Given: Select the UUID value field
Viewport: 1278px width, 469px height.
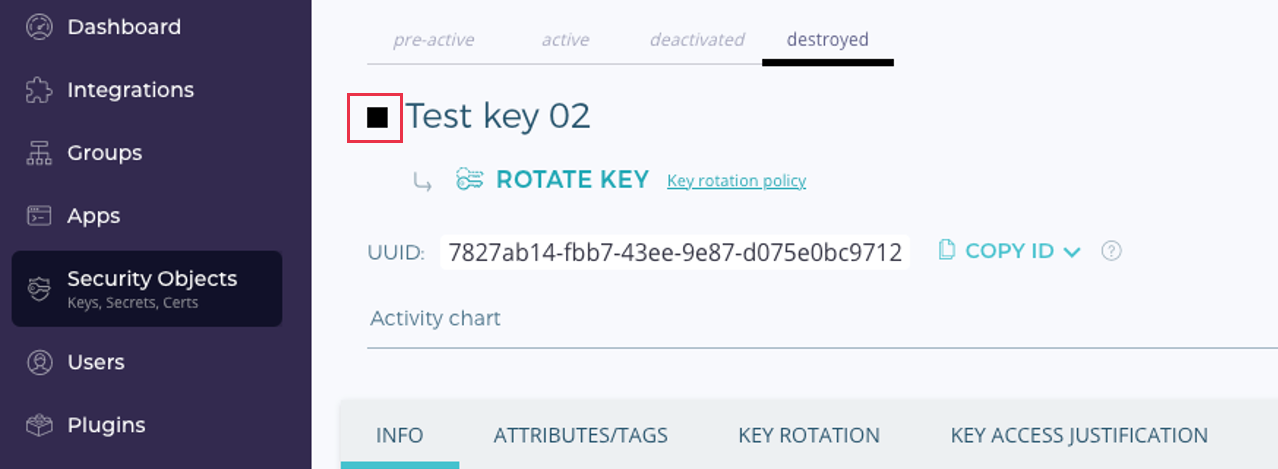Looking at the screenshot, I should [674, 251].
